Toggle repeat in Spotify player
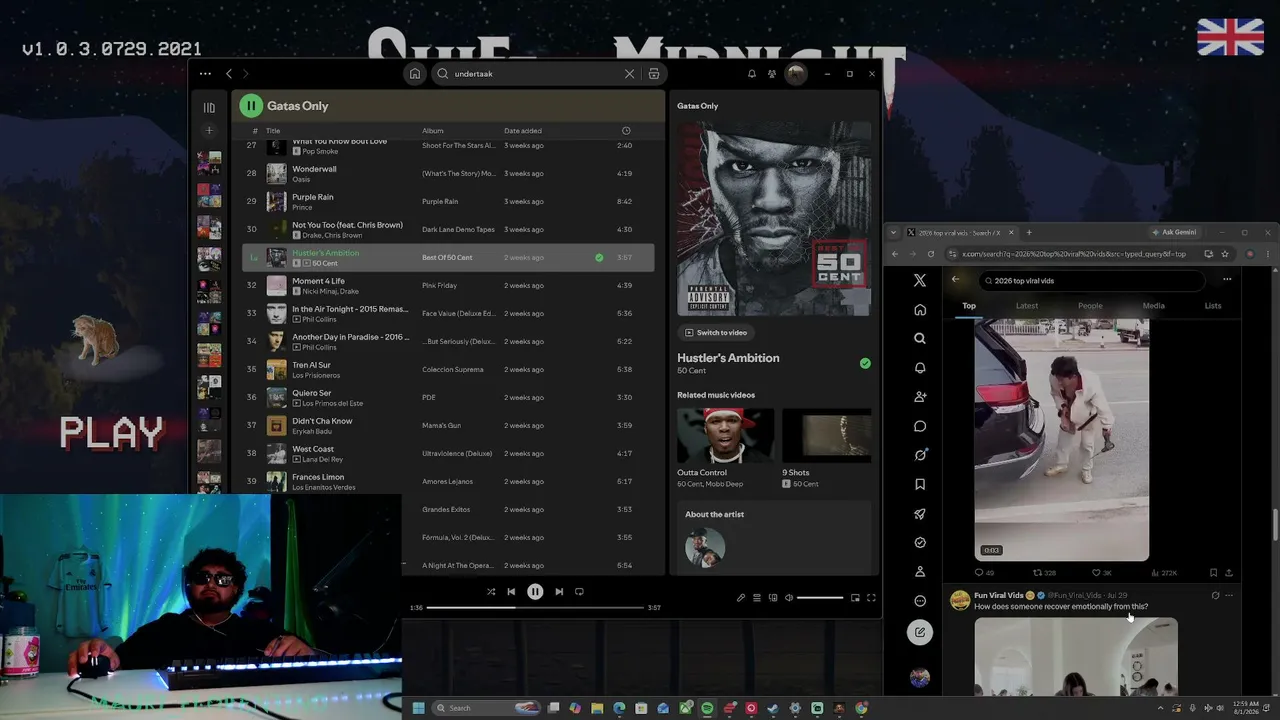This screenshot has width=1280, height=720. click(x=579, y=592)
